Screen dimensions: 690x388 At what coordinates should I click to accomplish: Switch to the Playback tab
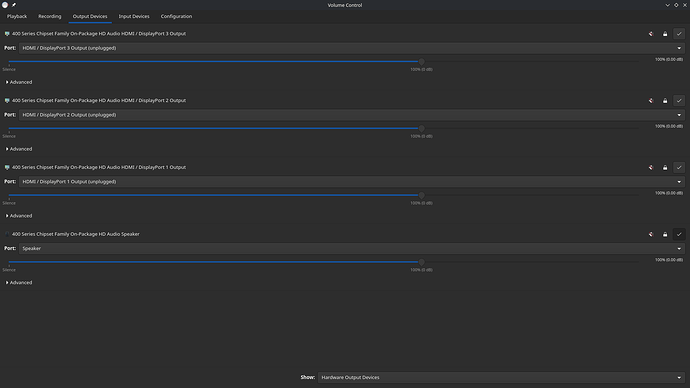pos(17,16)
